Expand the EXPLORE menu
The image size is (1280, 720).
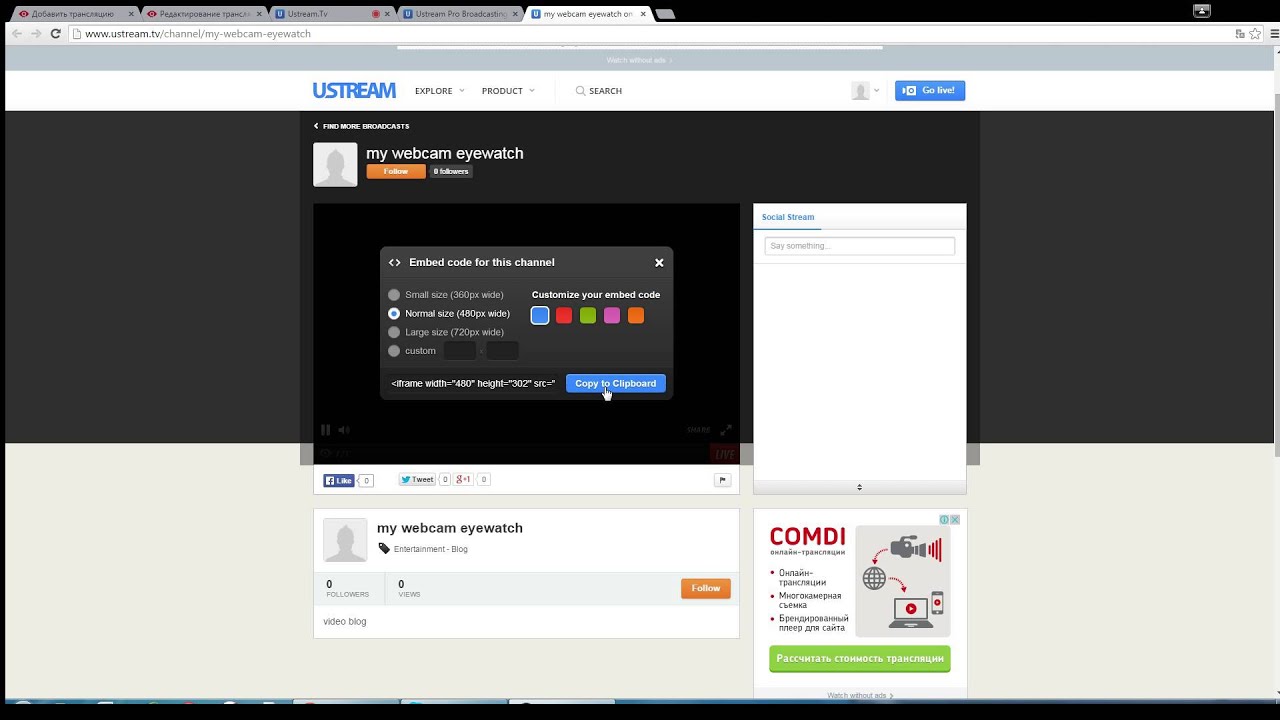(440, 91)
